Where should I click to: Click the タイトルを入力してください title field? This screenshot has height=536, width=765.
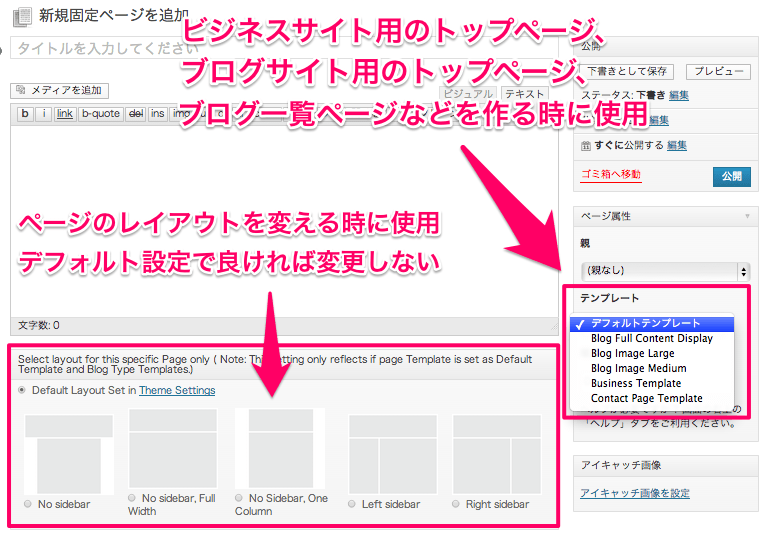[284, 48]
